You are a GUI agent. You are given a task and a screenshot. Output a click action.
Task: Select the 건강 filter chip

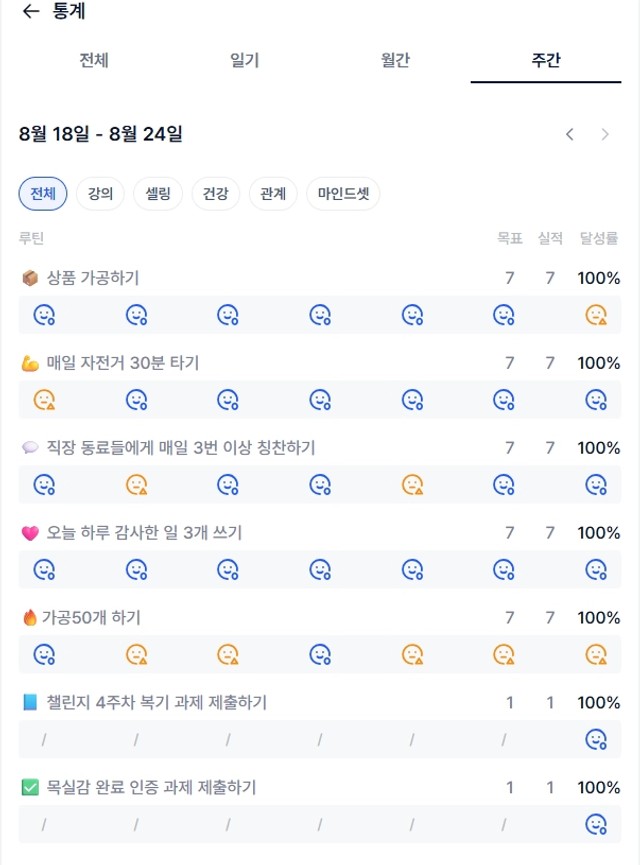(x=216, y=194)
